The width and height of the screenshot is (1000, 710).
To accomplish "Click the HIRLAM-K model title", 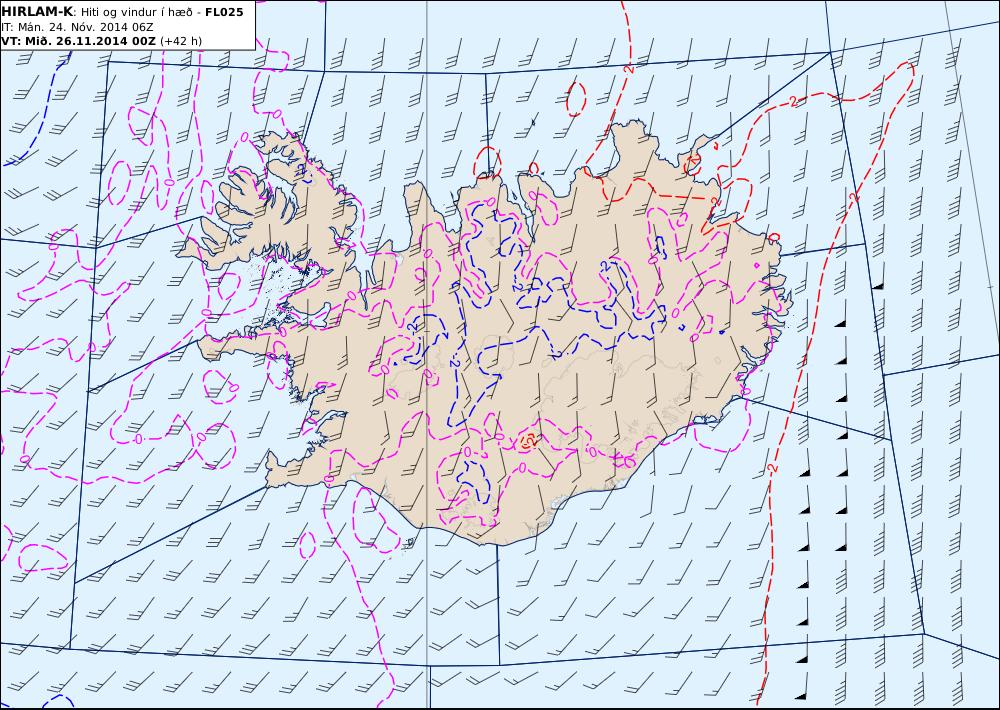I will 37,12.
